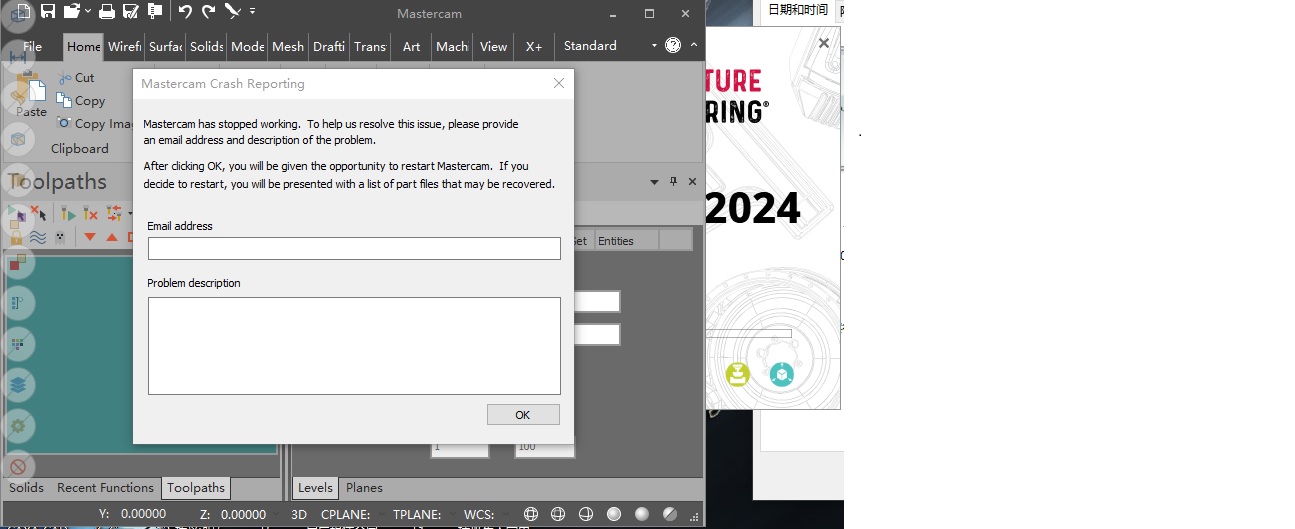Toggle the pin on the Levels panel
This screenshot has width=1295, height=529.
(x=673, y=182)
